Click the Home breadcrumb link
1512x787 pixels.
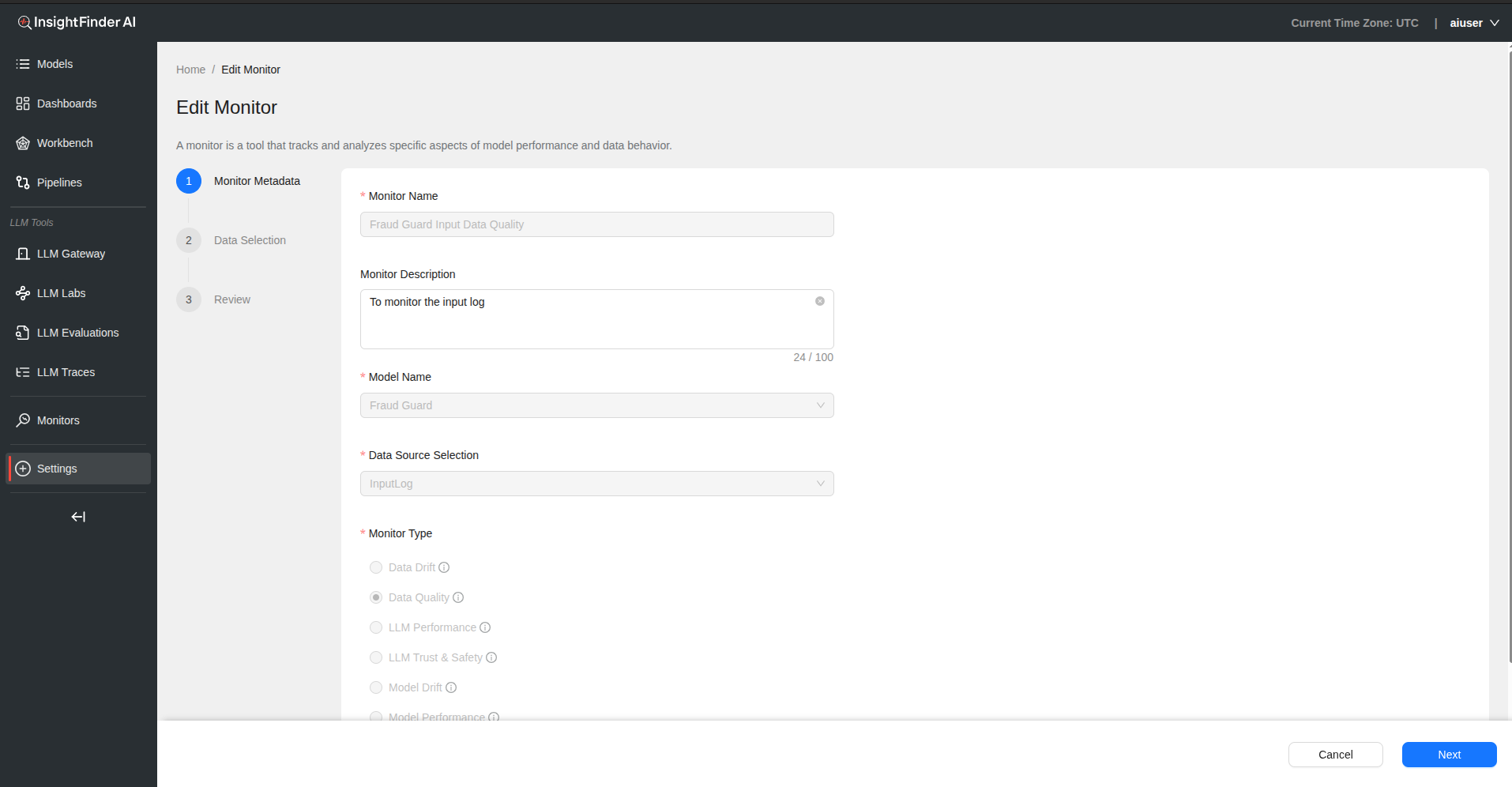[190, 70]
